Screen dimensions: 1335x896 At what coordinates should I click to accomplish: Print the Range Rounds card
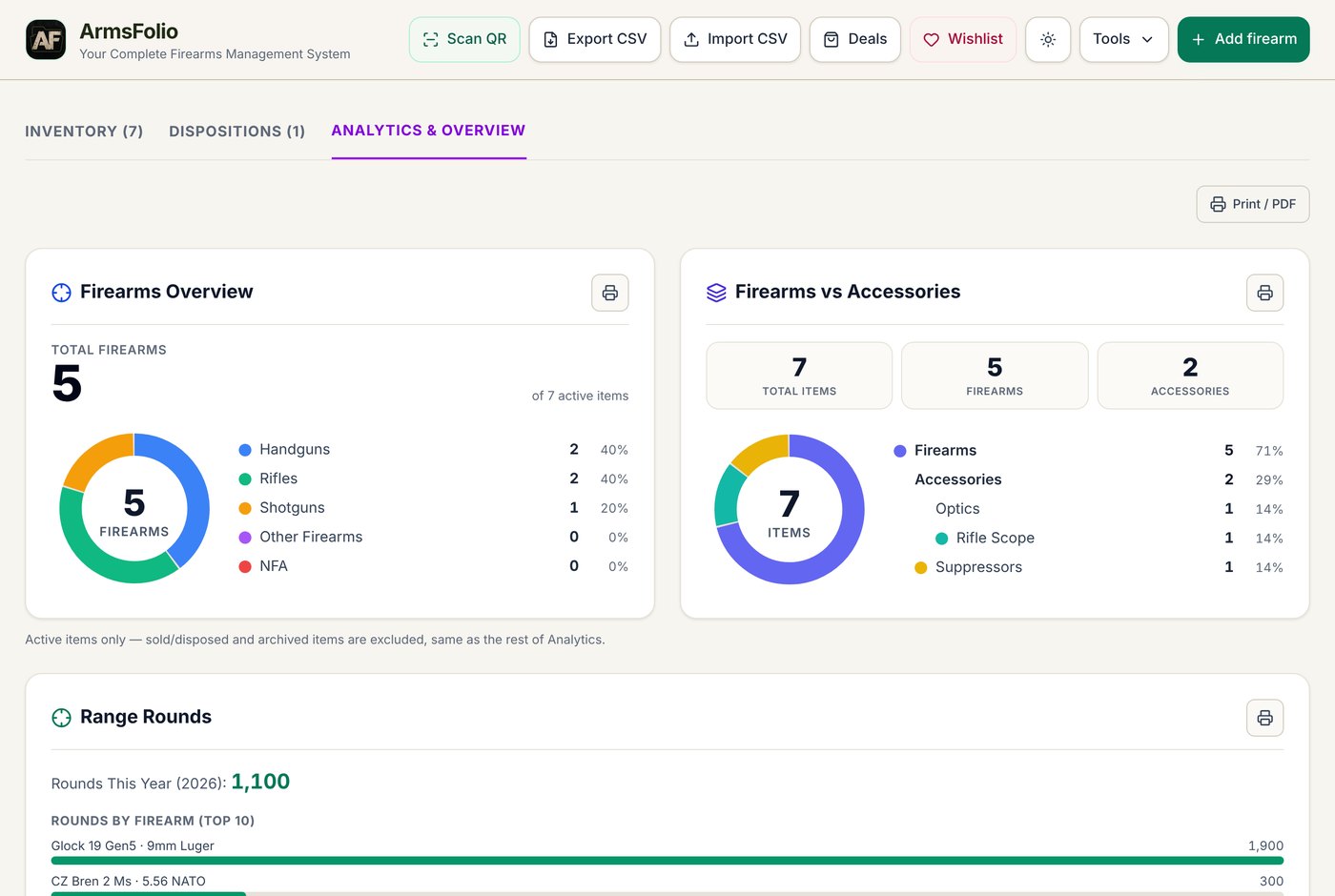click(x=1264, y=718)
